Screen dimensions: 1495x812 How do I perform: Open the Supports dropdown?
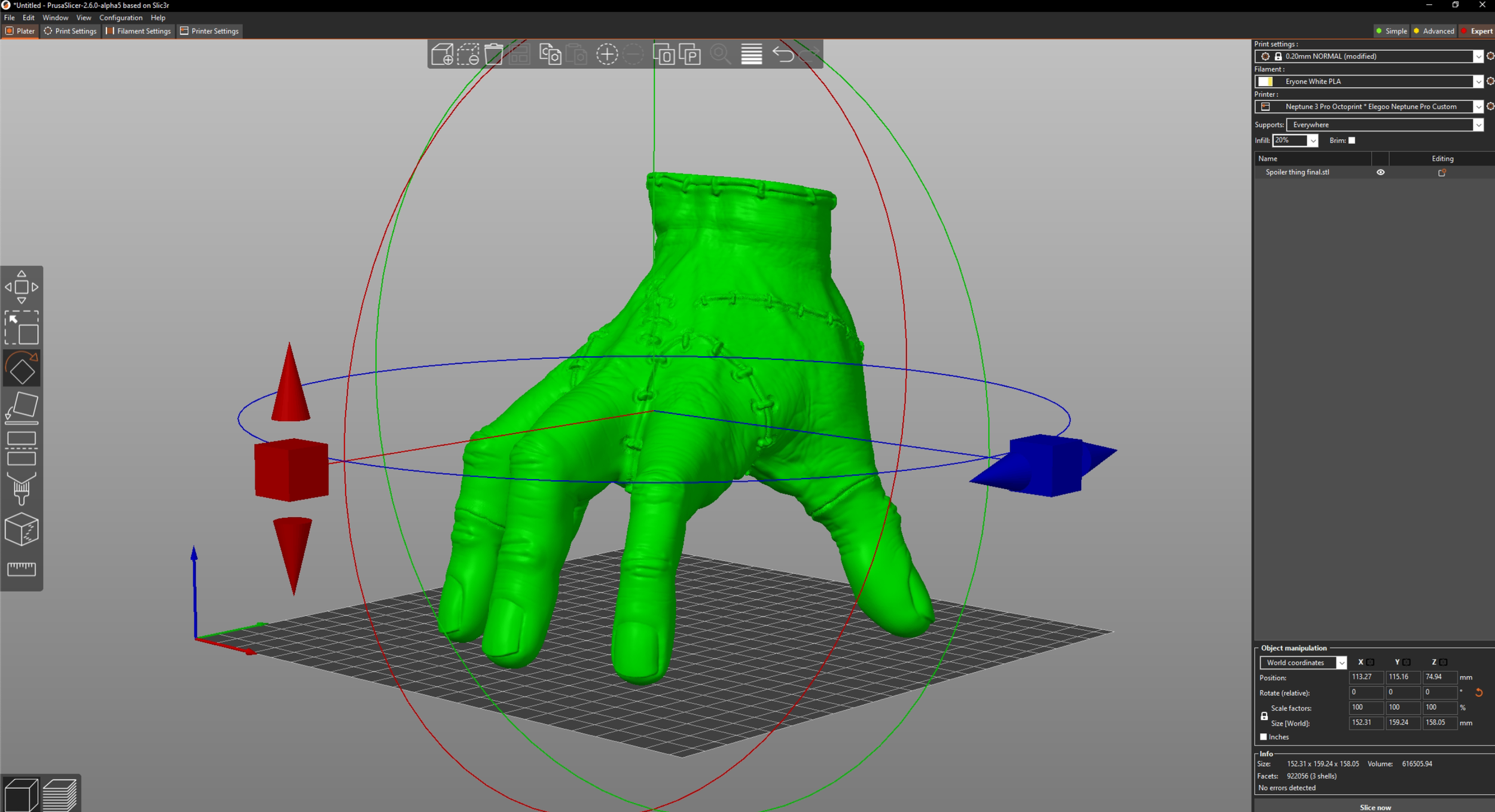pos(1385,124)
